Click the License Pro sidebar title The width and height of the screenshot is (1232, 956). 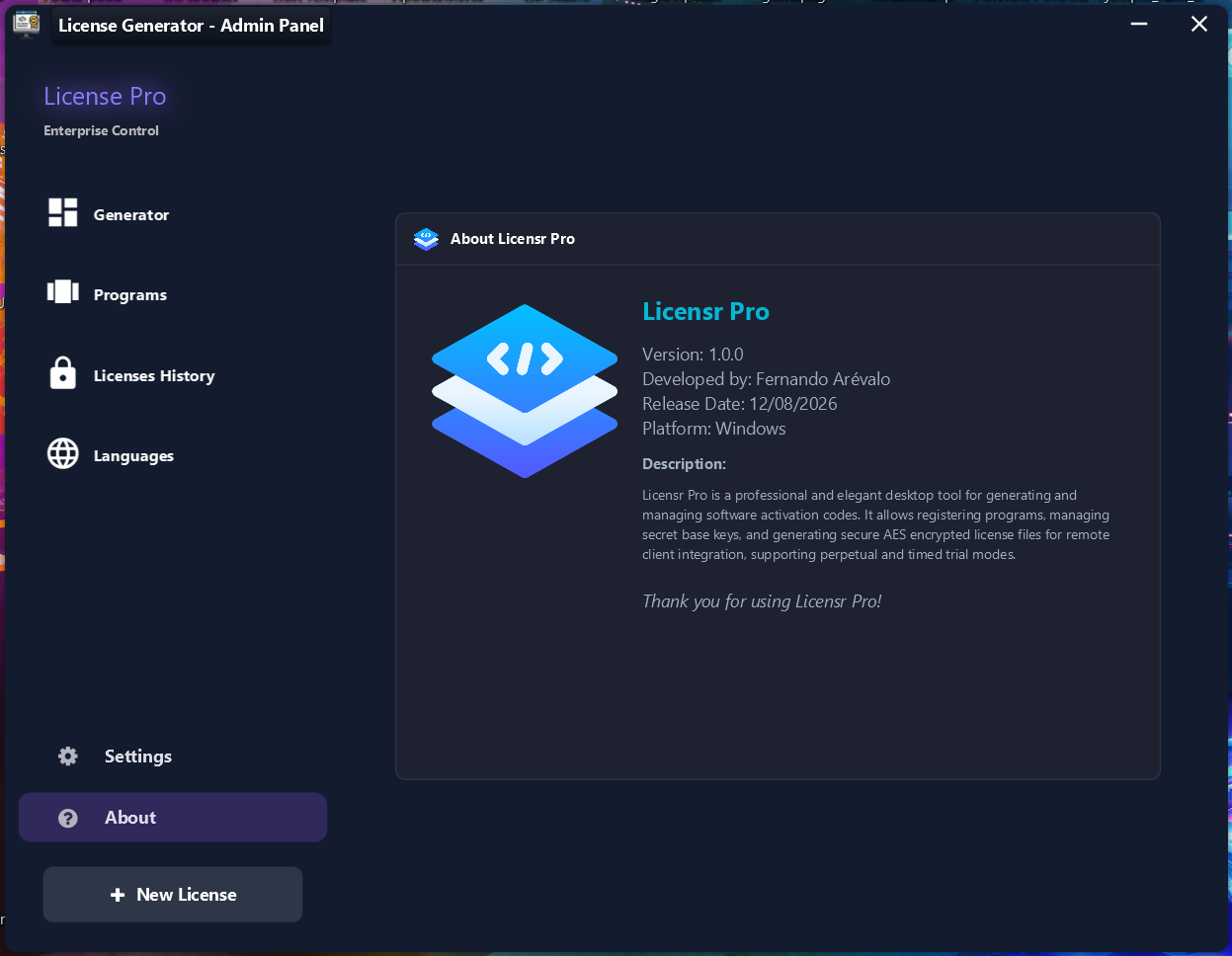point(105,96)
